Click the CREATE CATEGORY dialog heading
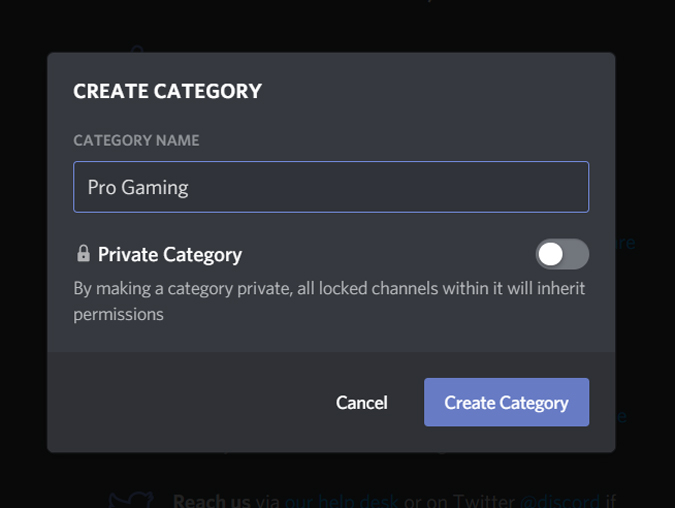The image size is (675, 508). pos(167,91)
